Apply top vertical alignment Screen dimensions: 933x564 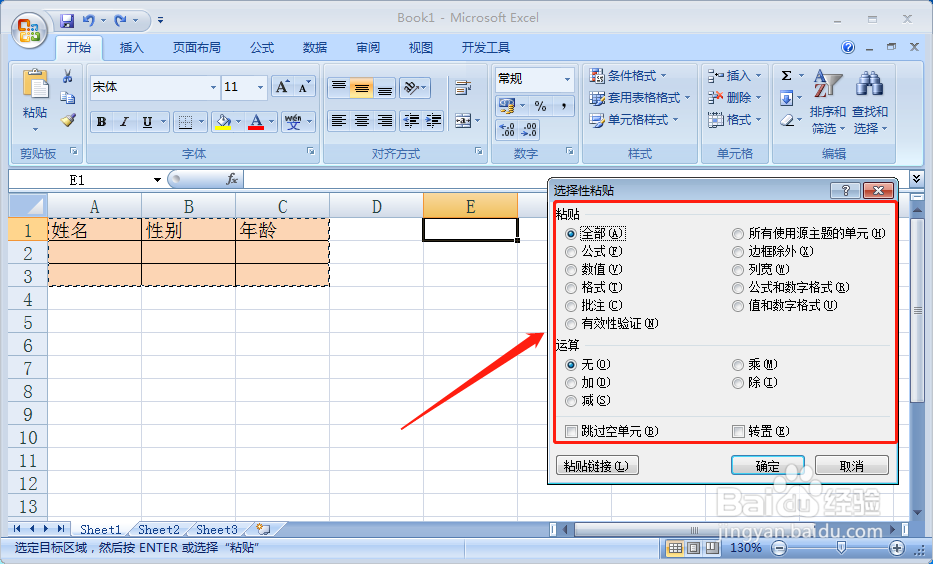click(339, 88)
